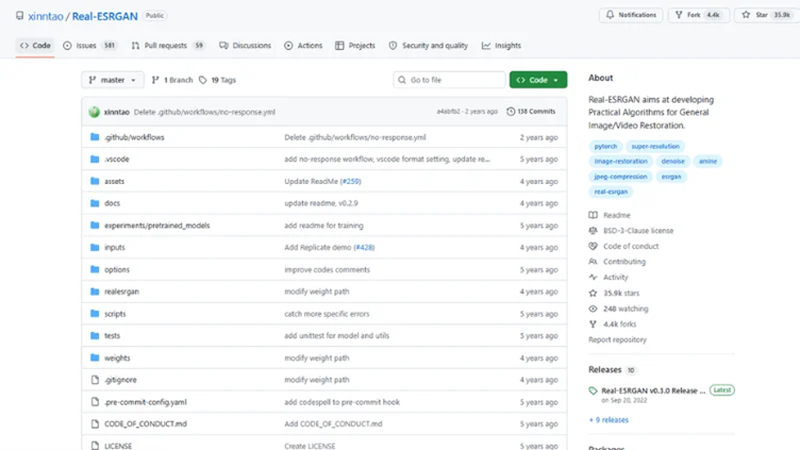Open the Releases heading link
Viewport: 800px width, 450px height.
click(x=605, y=369)
